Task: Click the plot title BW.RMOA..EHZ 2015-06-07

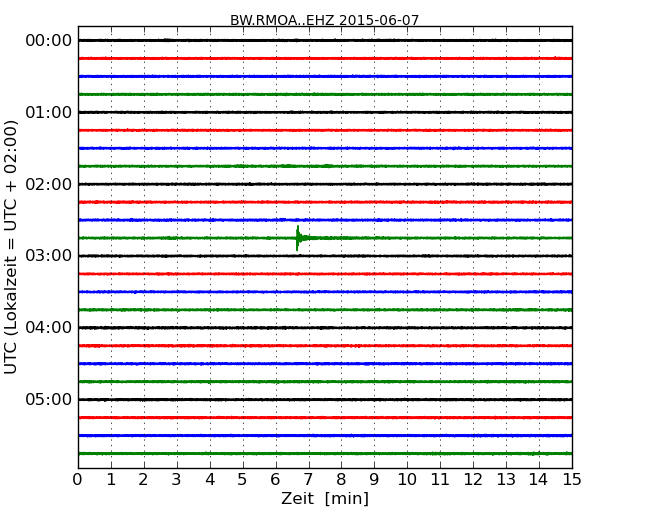Action: (x=325, y=20)
